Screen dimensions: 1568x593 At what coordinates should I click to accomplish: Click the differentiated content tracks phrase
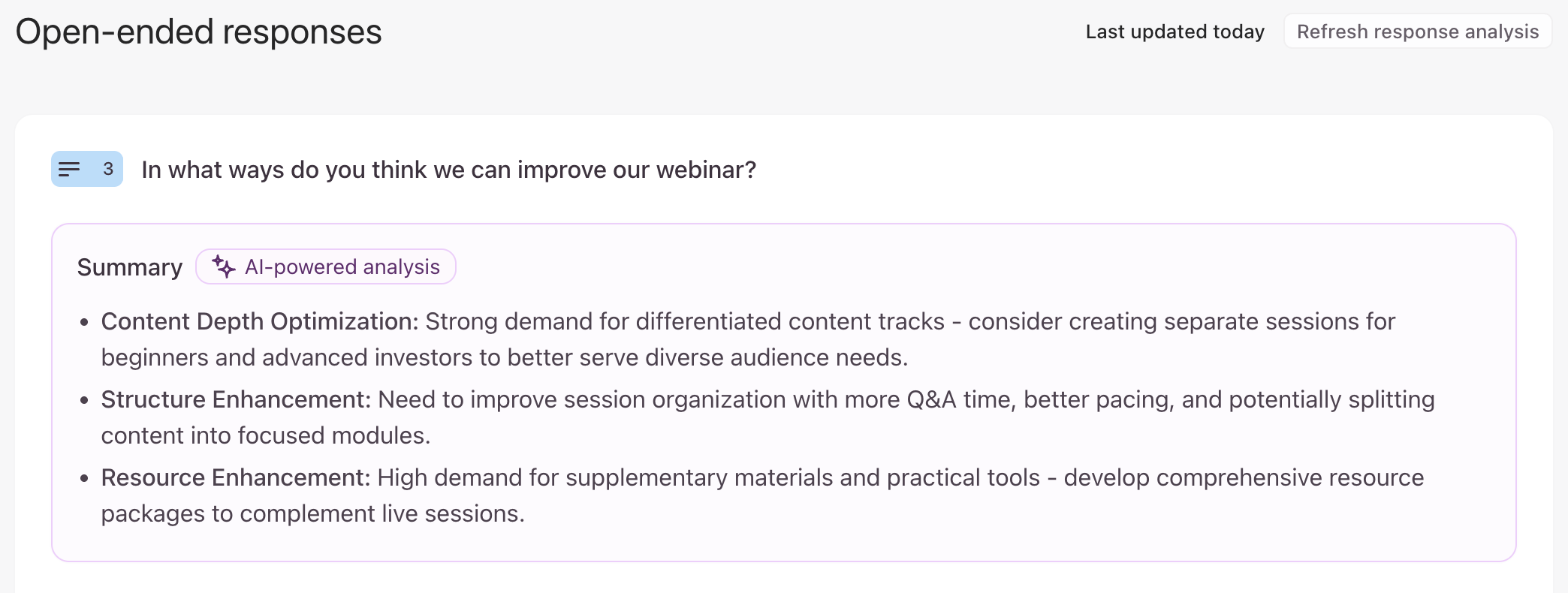(x=789, y=321)
